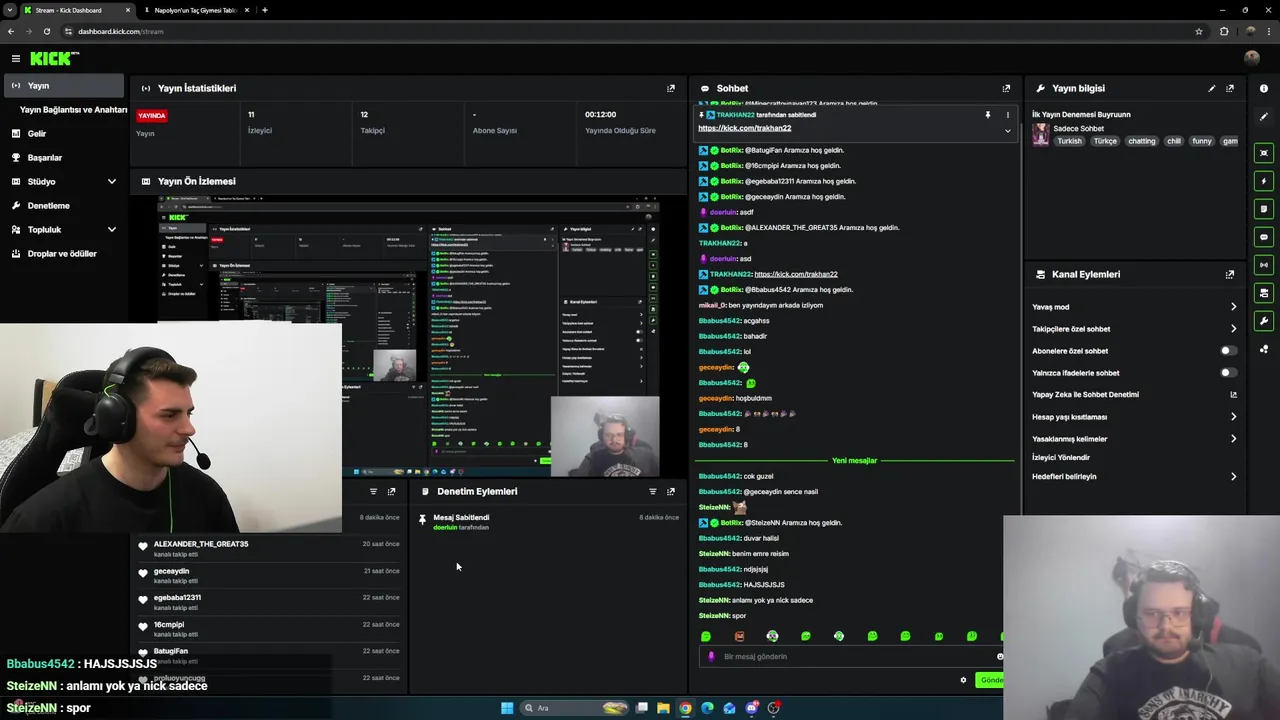This screenshot has width=1280, height=720.
Task: Edit Yayın bilgisi with the pencil icon
Action: [1212, 88]
